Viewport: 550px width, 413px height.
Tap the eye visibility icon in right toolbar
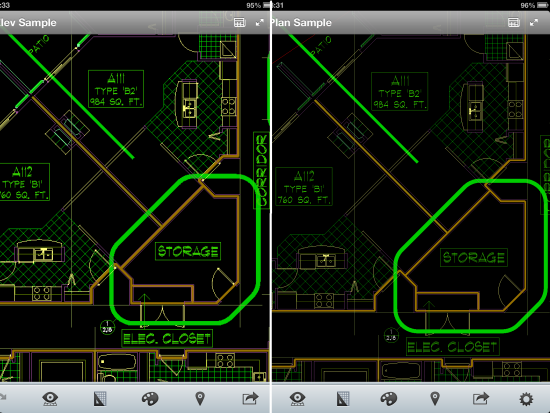coord(297,399)
